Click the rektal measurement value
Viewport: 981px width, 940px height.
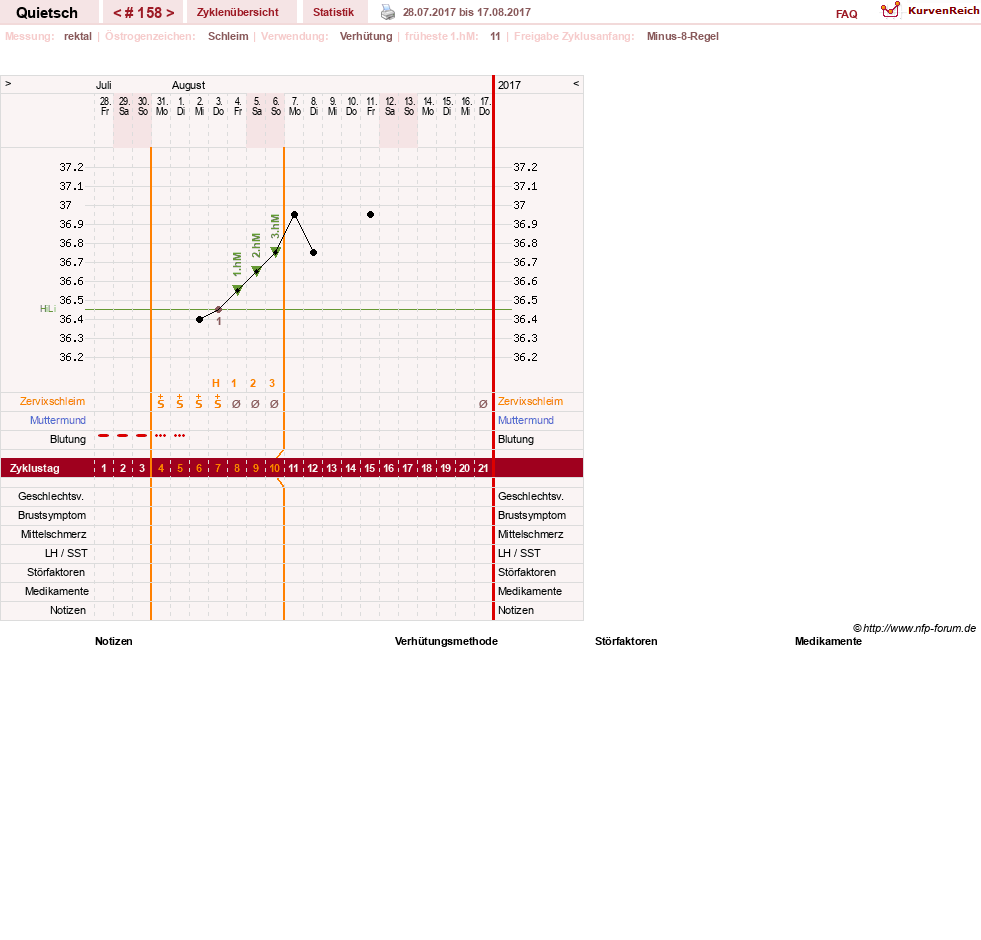click(78, 36)
